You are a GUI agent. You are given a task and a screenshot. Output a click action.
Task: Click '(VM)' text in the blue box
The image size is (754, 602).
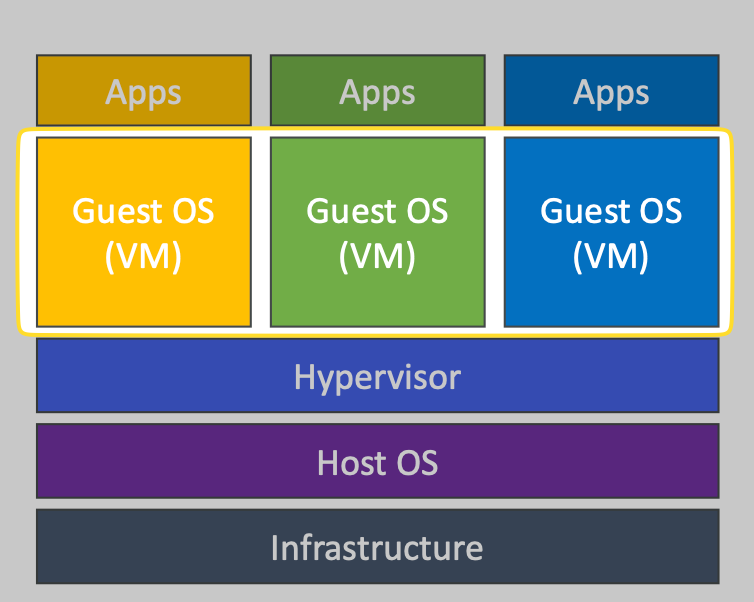pyautogui.click(x=611, y=256)
